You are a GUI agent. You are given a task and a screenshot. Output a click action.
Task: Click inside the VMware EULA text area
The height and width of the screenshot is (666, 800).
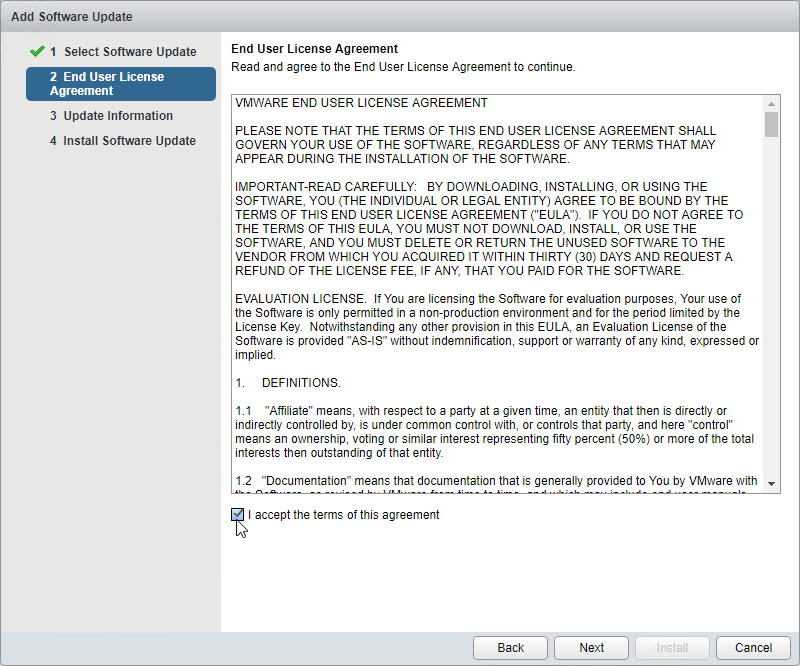(497, 293)
